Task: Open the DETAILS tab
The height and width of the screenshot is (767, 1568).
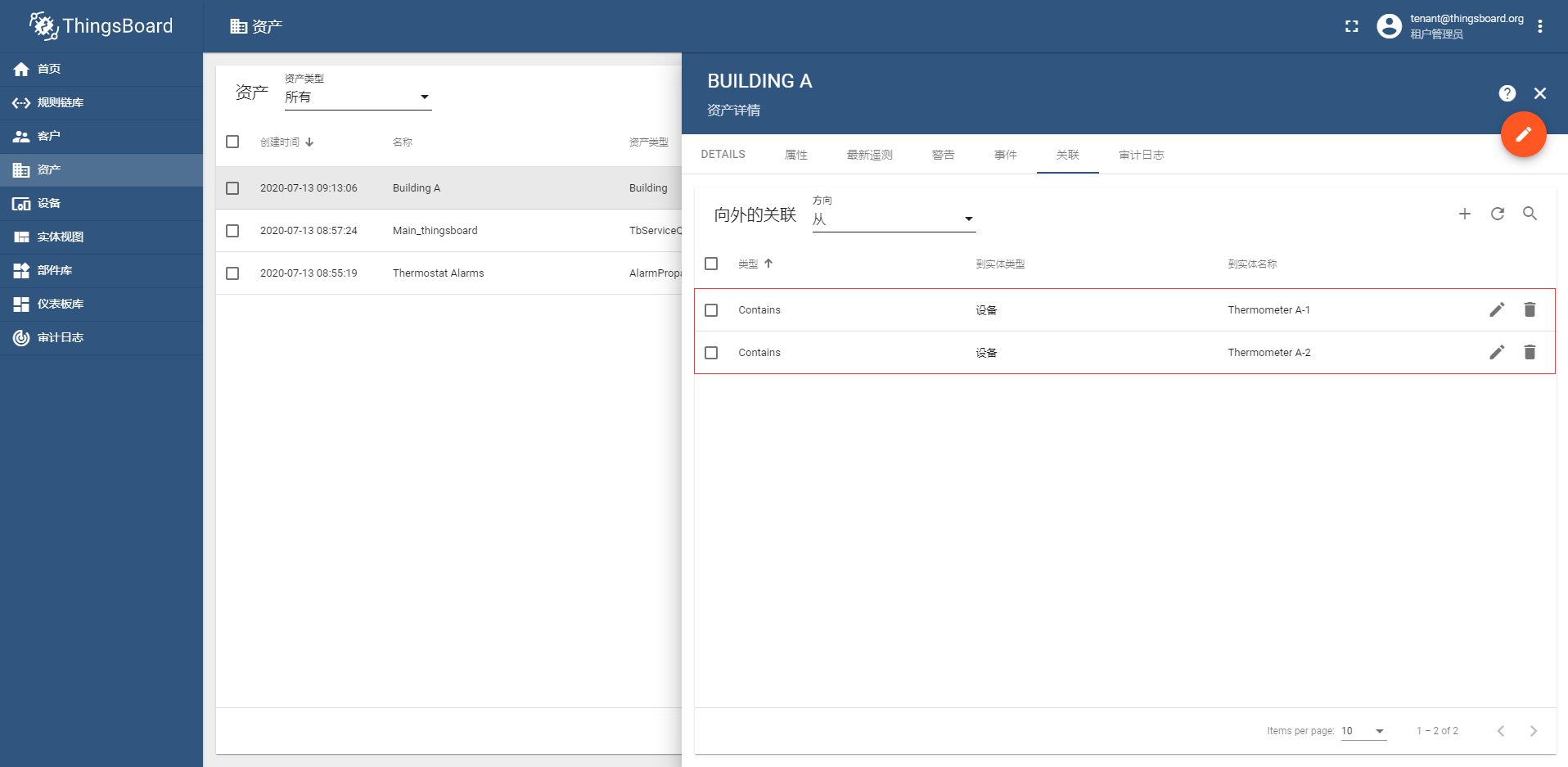Action: 723,154
